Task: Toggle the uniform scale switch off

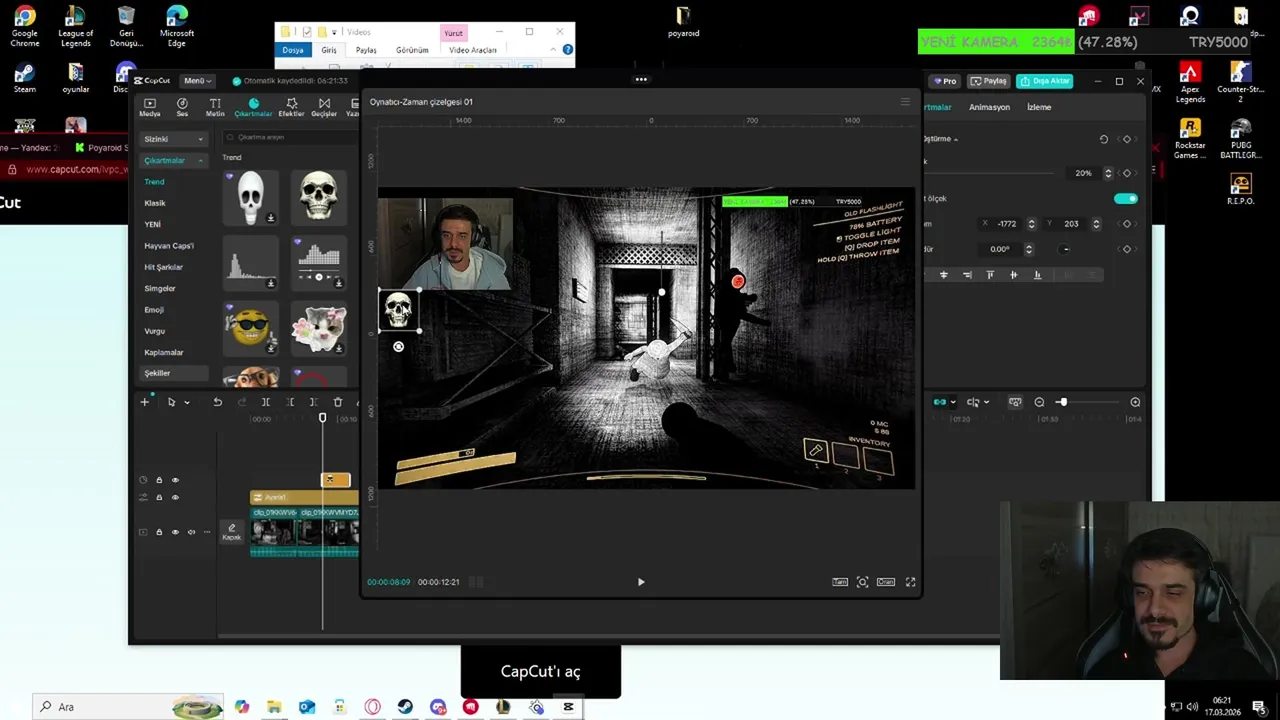Action: 1126,199
